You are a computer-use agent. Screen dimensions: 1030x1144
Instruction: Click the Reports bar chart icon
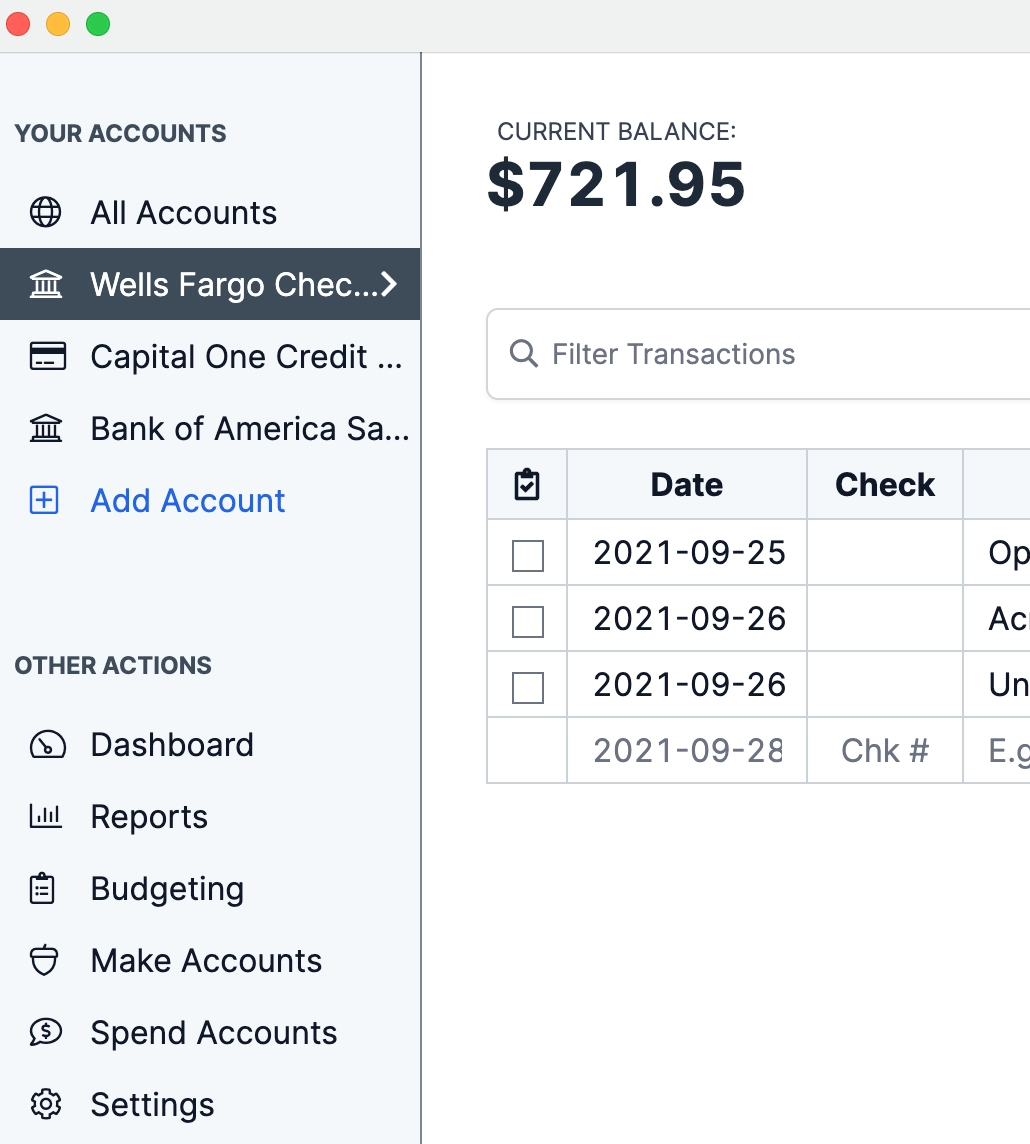46,817
